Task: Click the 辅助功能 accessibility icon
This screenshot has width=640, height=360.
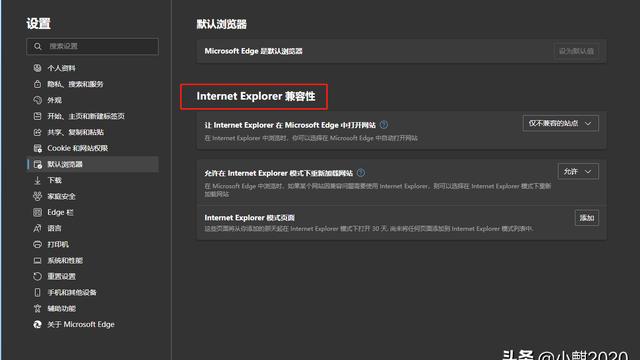Action: tap(37, 309)
